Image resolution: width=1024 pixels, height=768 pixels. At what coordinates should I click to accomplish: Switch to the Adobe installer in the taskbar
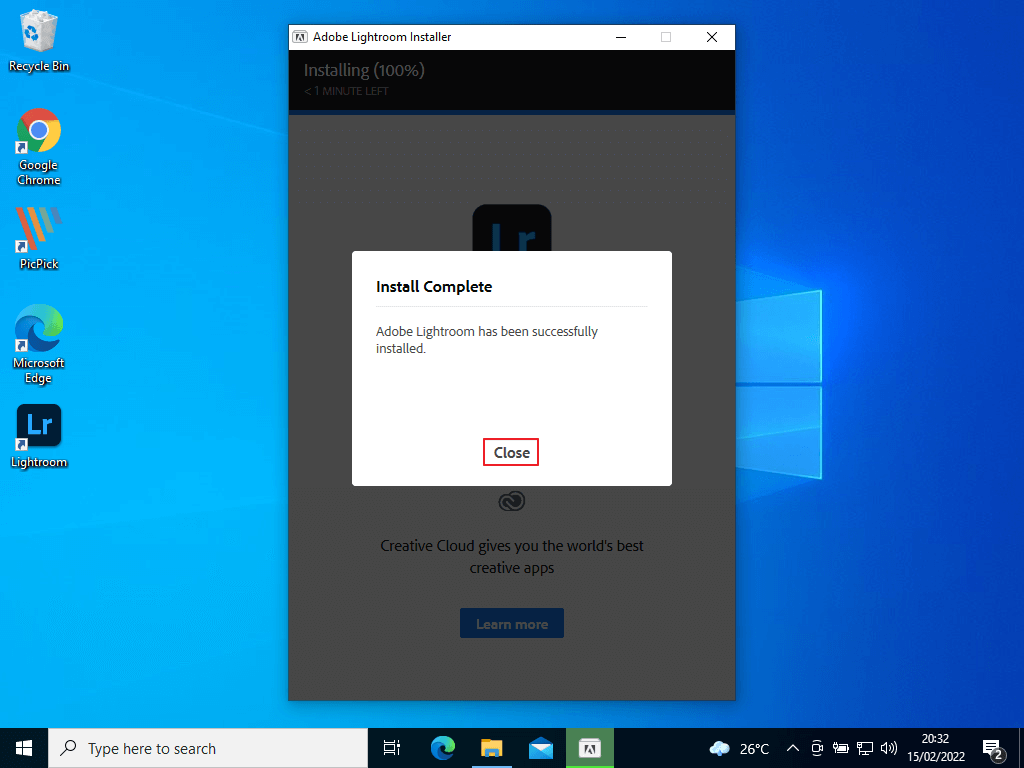pos(590,748)
